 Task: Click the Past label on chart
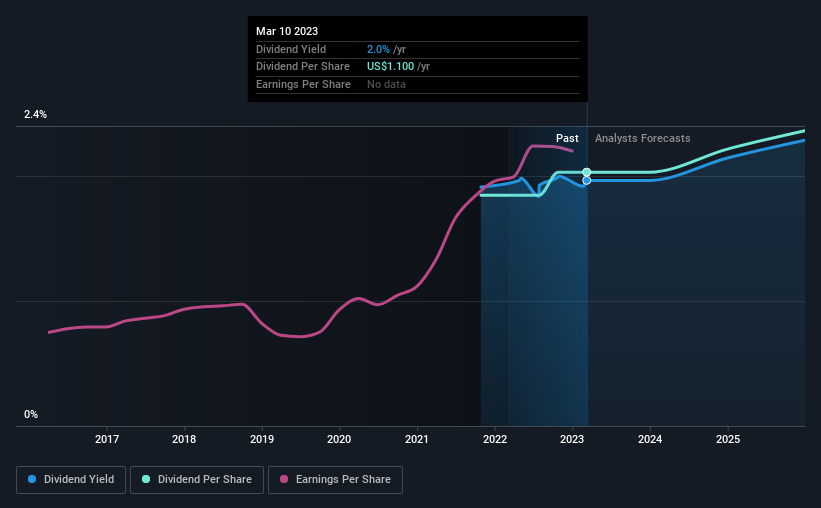click(x=567, y=138)
